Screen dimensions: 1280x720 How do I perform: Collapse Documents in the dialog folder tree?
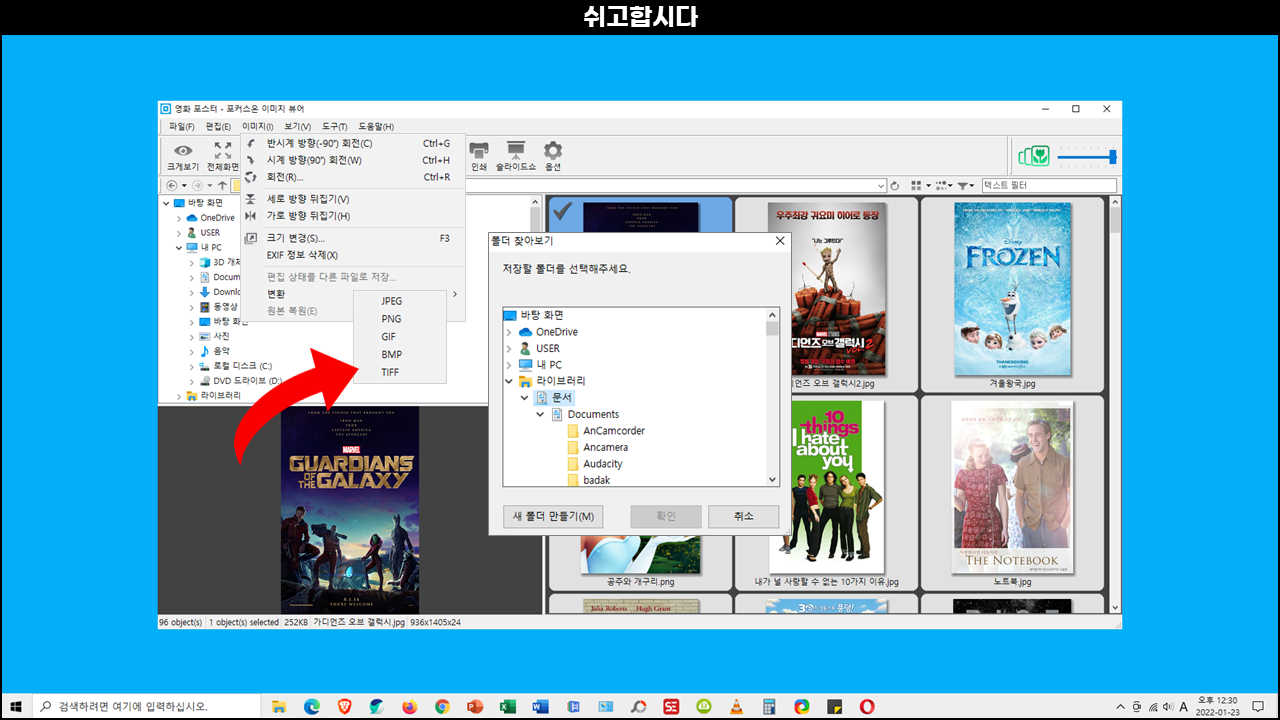(x=541, y=414)
